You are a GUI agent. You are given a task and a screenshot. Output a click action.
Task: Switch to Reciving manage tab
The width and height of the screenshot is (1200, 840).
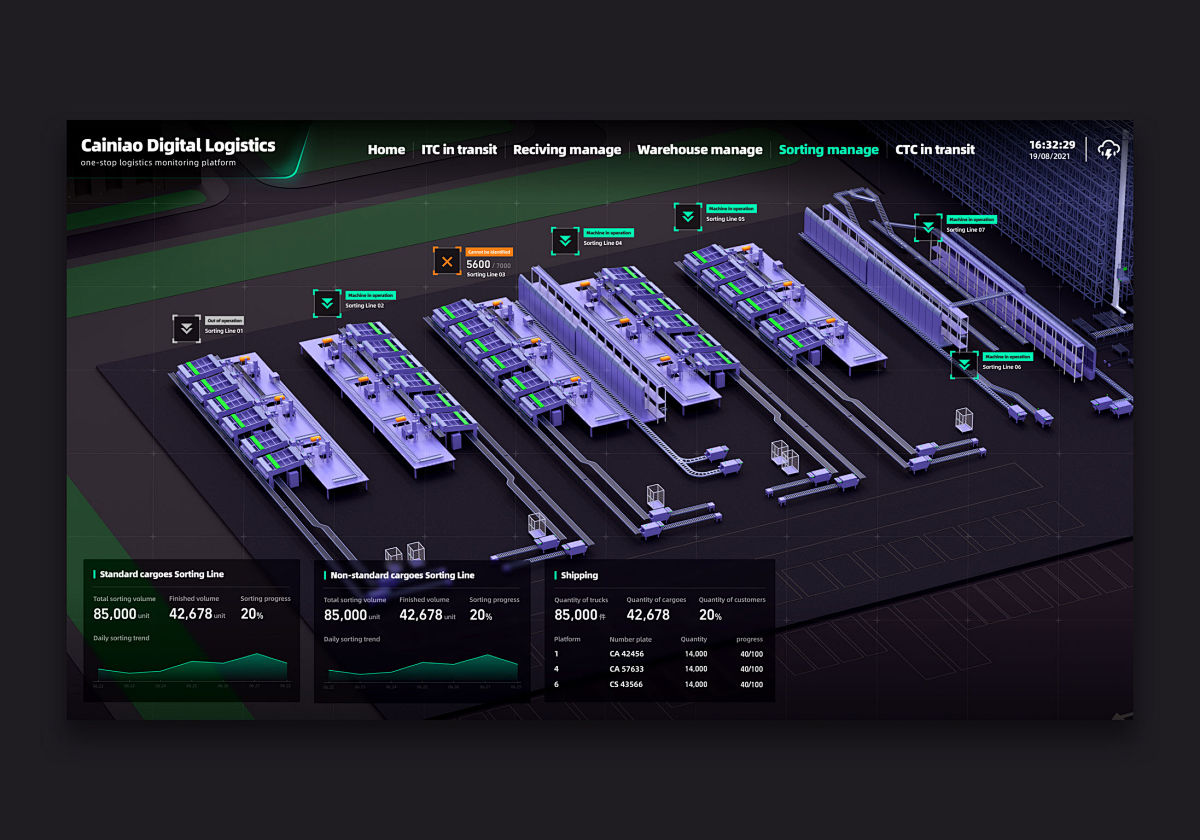pyautogui.click(x=567, y=150)
